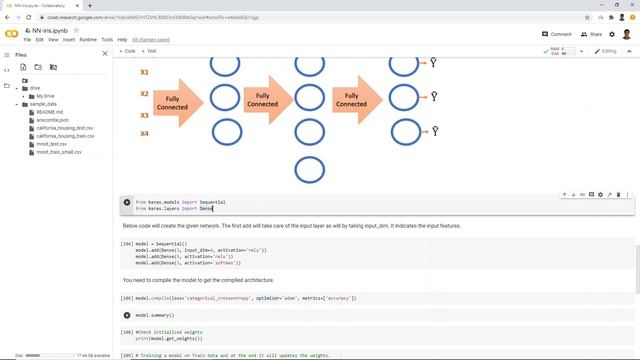Open the Runtime menu
The width and height of the screenshot is (640, 360).
click(88, 40)
